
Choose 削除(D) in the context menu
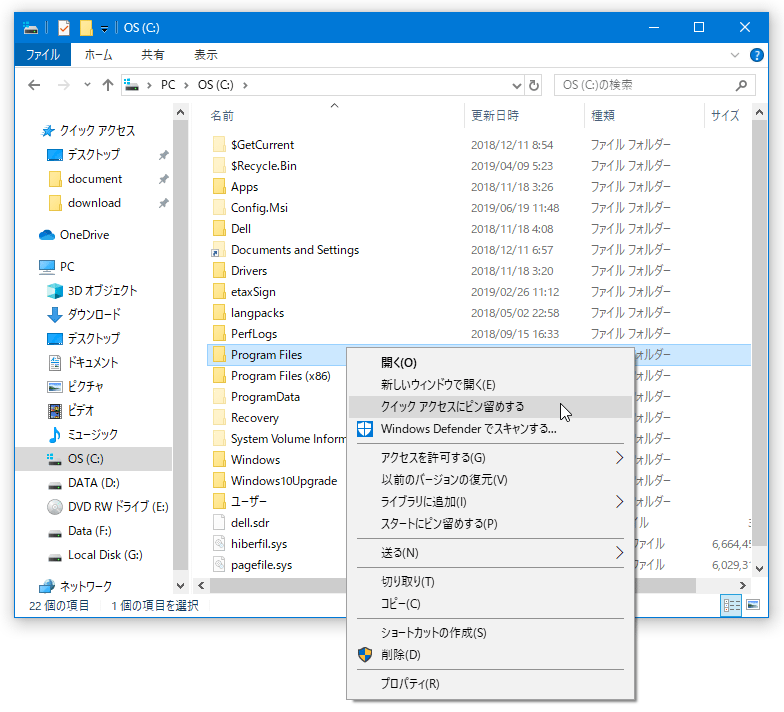[490, 655]
